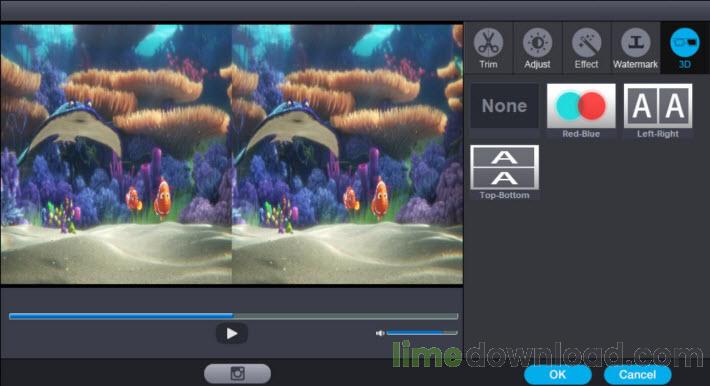Image resolution: width=710 pixels, height=386 pixels.
Task: Adjust the volume slider
Action: (x=422, y=333)
